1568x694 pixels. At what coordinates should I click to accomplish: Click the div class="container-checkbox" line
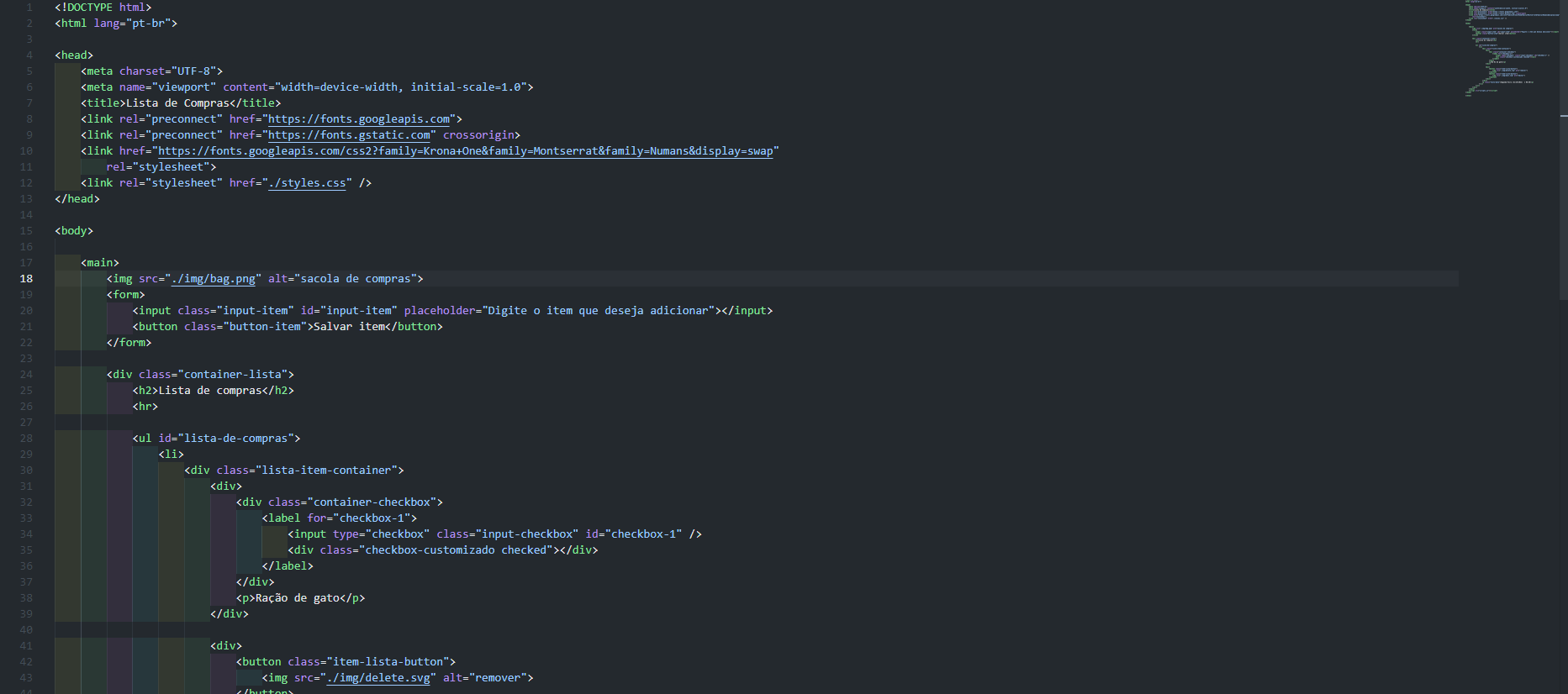[x=340, y=502]
